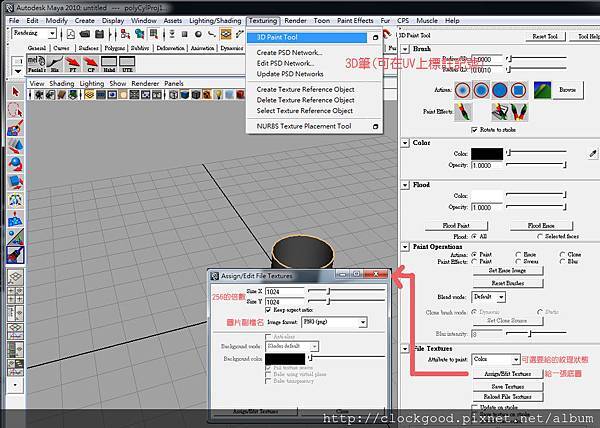Select the arrow Select tool in toolbox

(15, 92)
